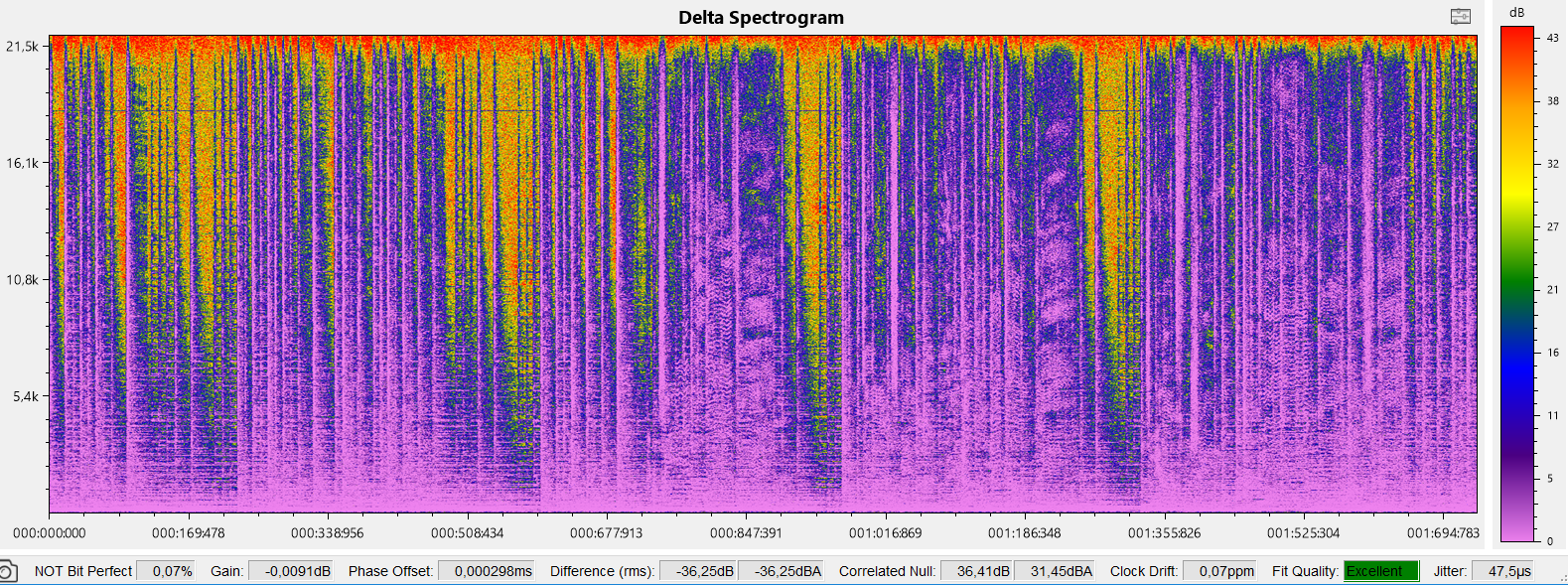Click the Jitter value 47,5µs

(1503, 571)
